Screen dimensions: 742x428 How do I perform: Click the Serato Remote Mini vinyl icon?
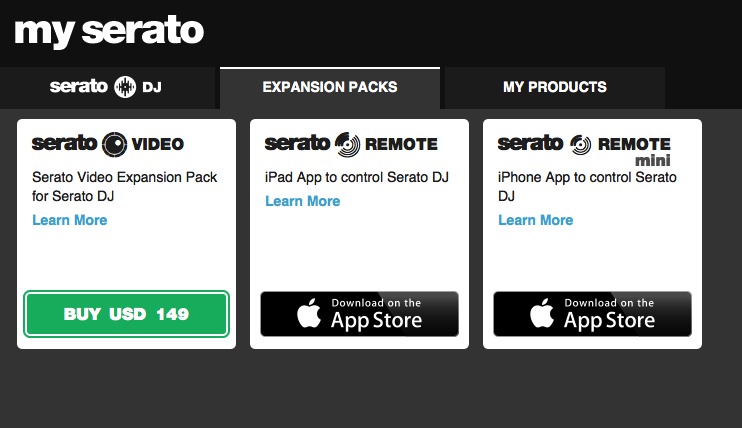point(581,144)
